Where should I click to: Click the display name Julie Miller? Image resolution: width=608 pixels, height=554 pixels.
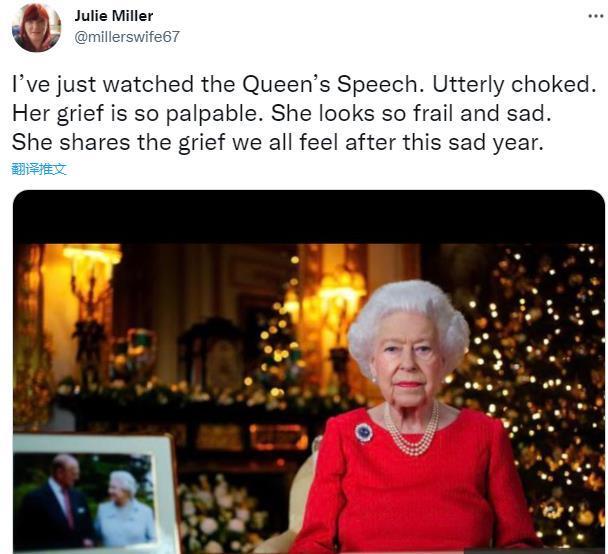[114, 16]
